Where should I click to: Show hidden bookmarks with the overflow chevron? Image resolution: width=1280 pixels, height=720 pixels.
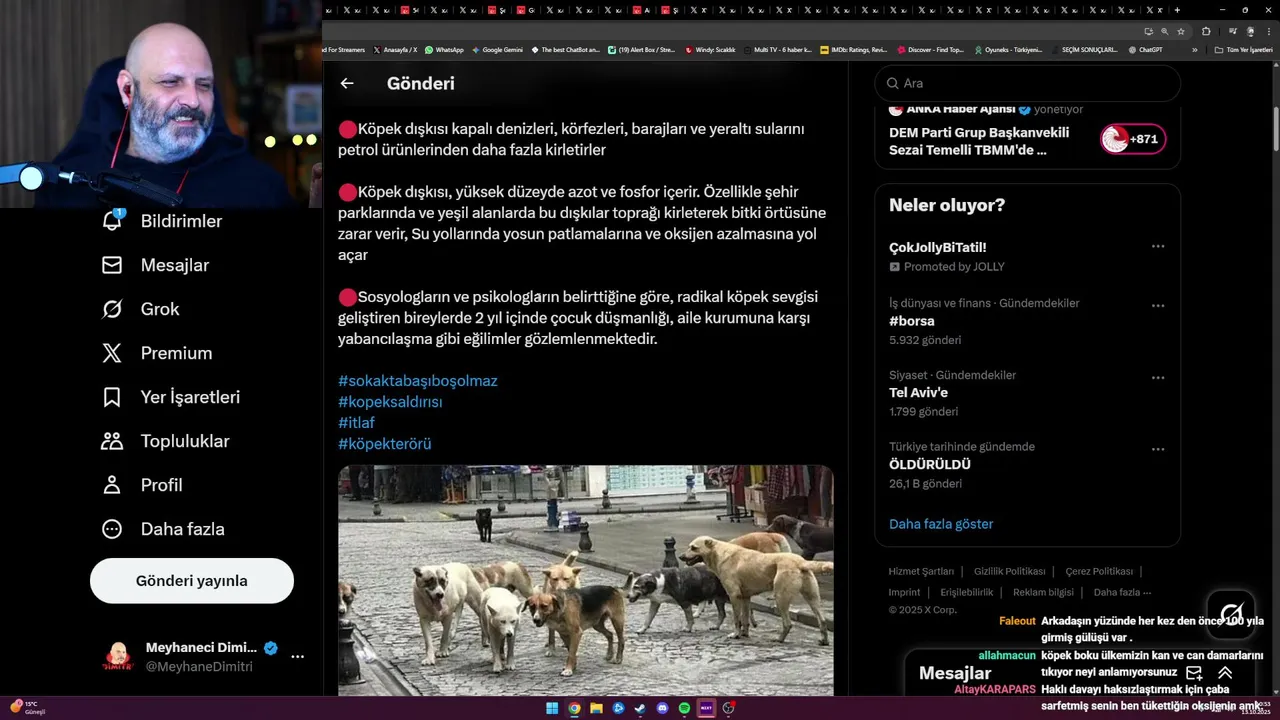1194,49
